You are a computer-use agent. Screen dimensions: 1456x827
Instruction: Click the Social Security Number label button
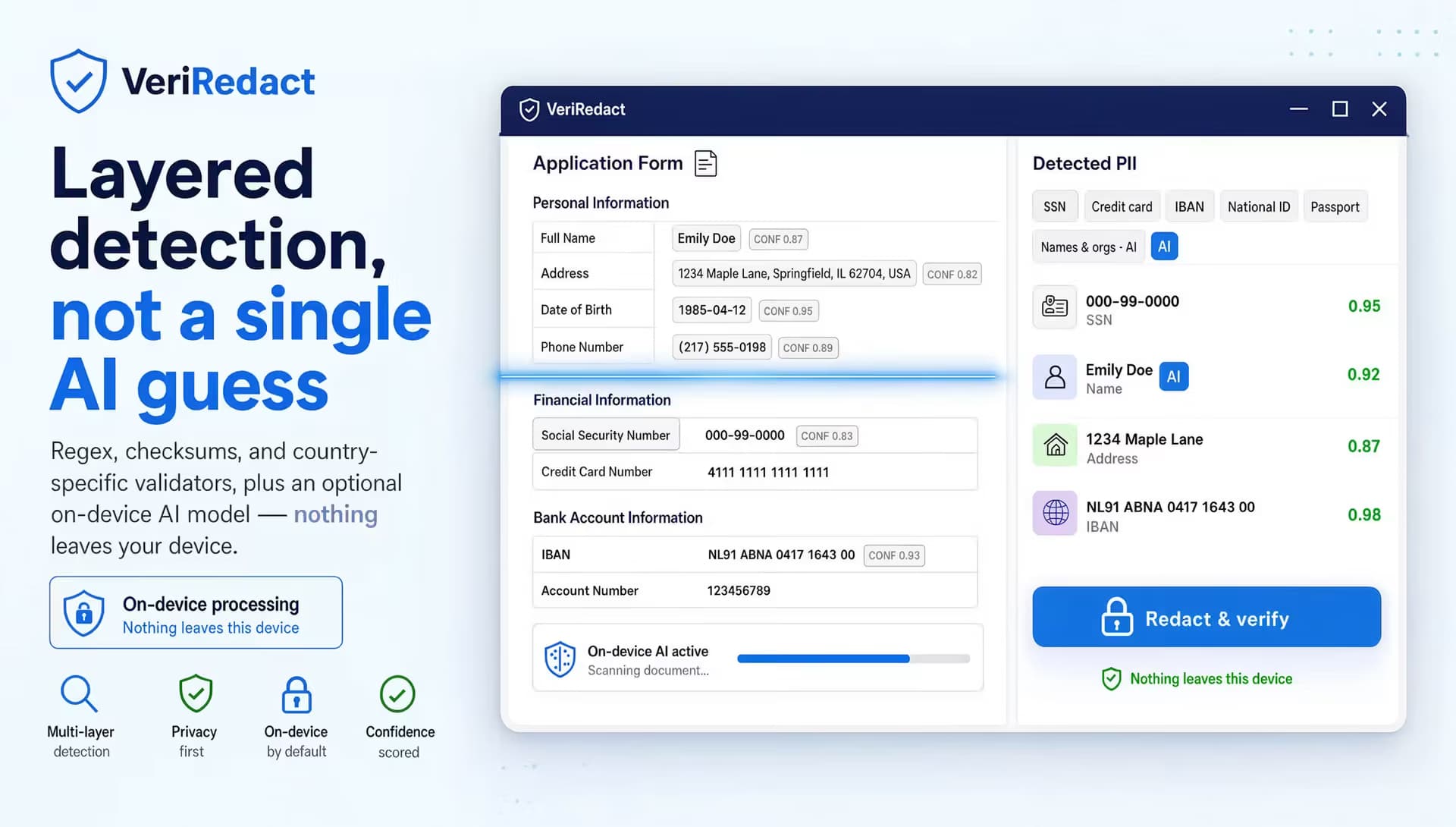coord(606,435)
